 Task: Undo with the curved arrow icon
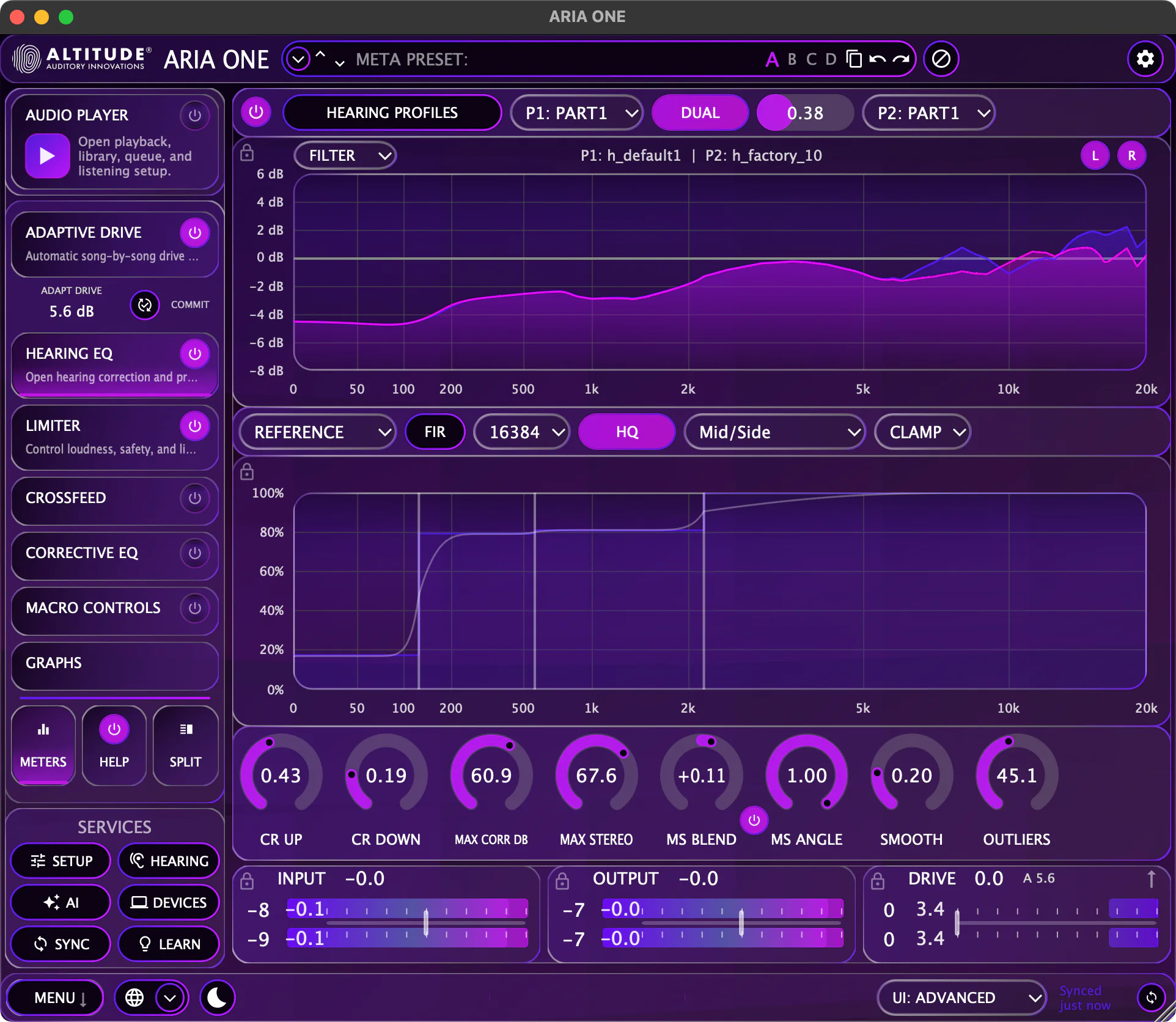click(x=878, y=59)
